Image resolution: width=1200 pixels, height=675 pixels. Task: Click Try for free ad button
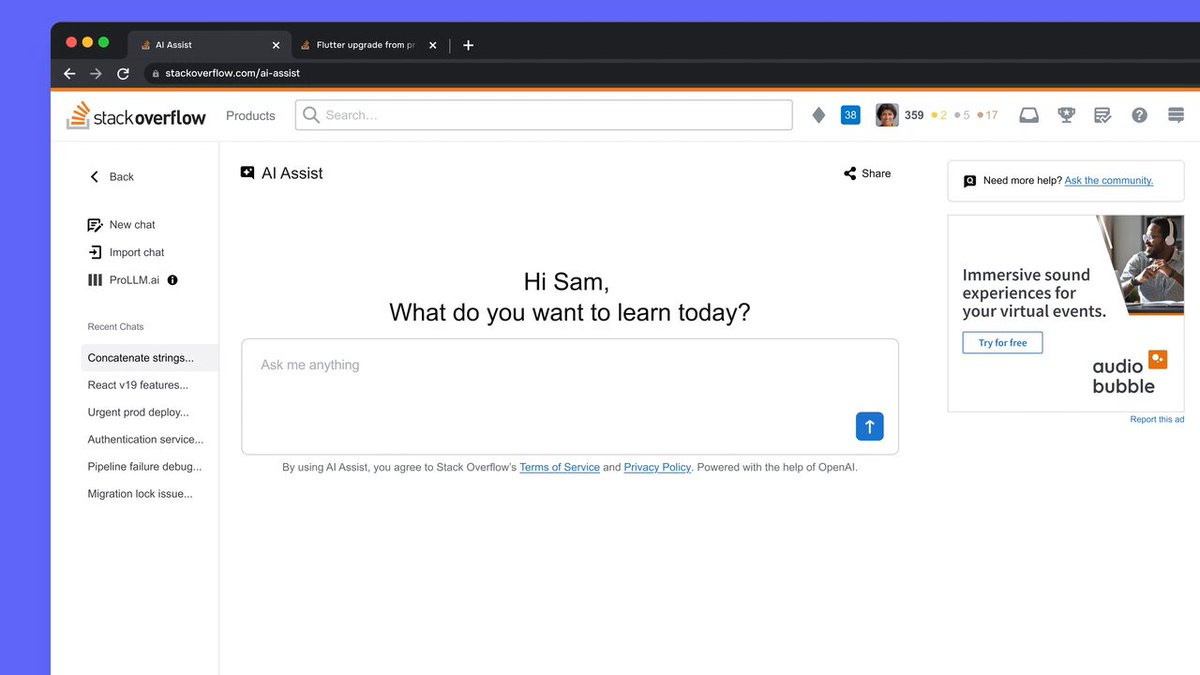pos(1002,343)
